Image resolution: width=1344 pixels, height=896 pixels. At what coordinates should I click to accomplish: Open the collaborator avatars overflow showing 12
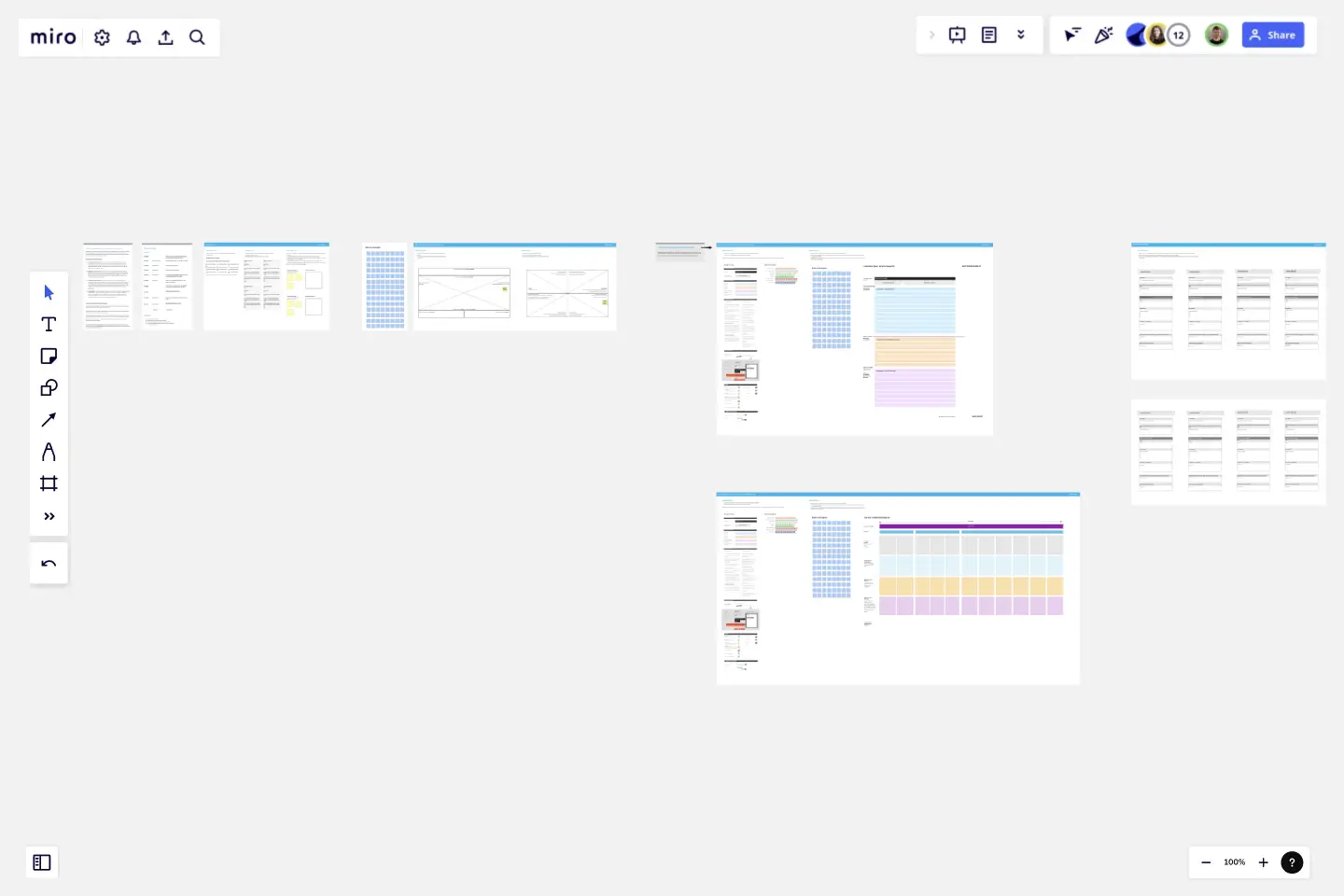pyautogui.click(x=1179, y=34)
